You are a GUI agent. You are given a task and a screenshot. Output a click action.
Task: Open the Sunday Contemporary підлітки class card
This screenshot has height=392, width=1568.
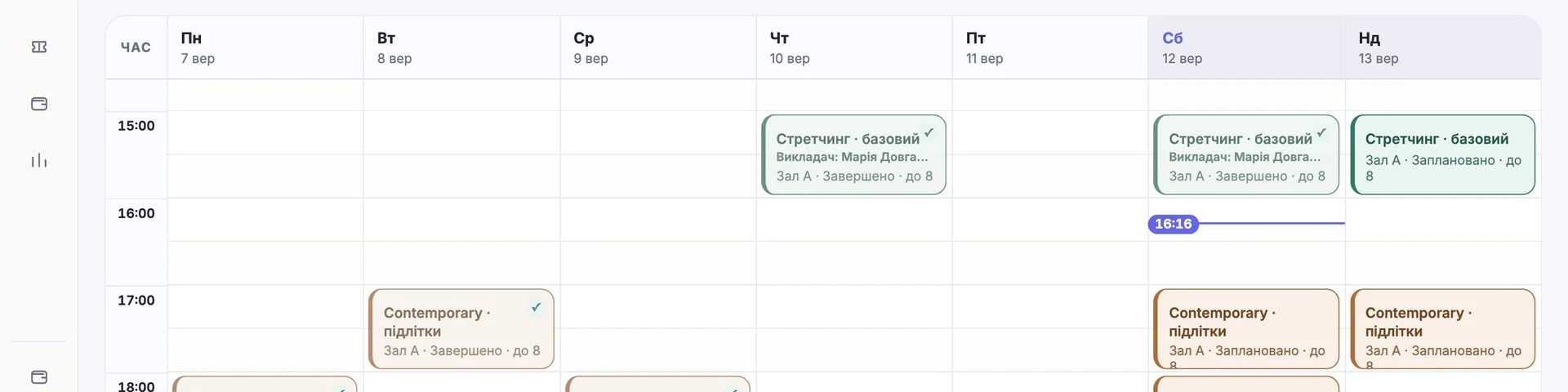pos(1443,329)
